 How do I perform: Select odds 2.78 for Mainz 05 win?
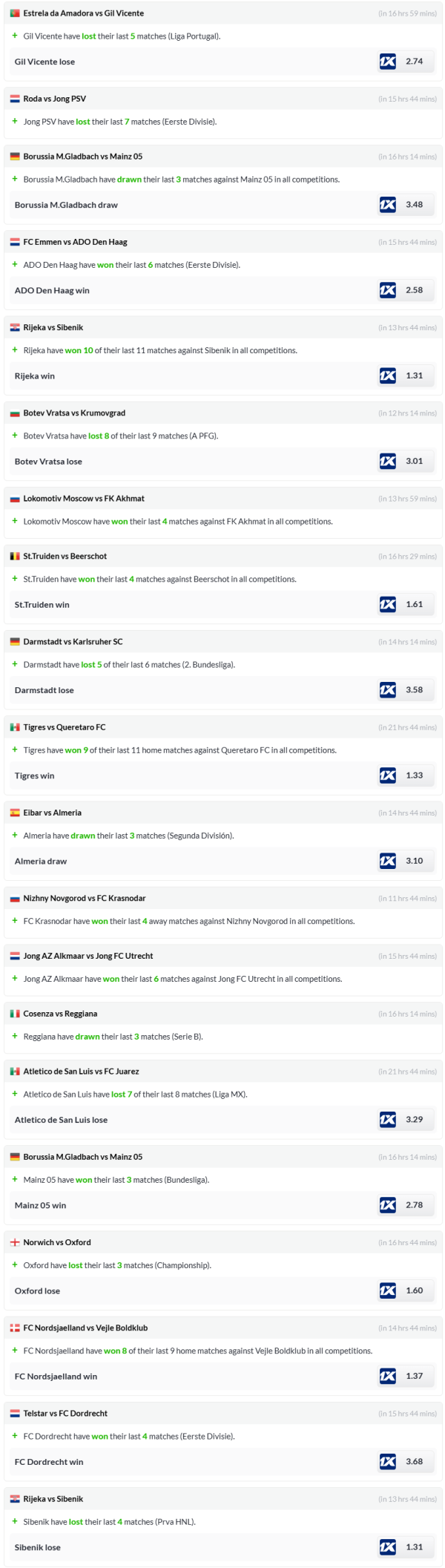coord(414,1205)
